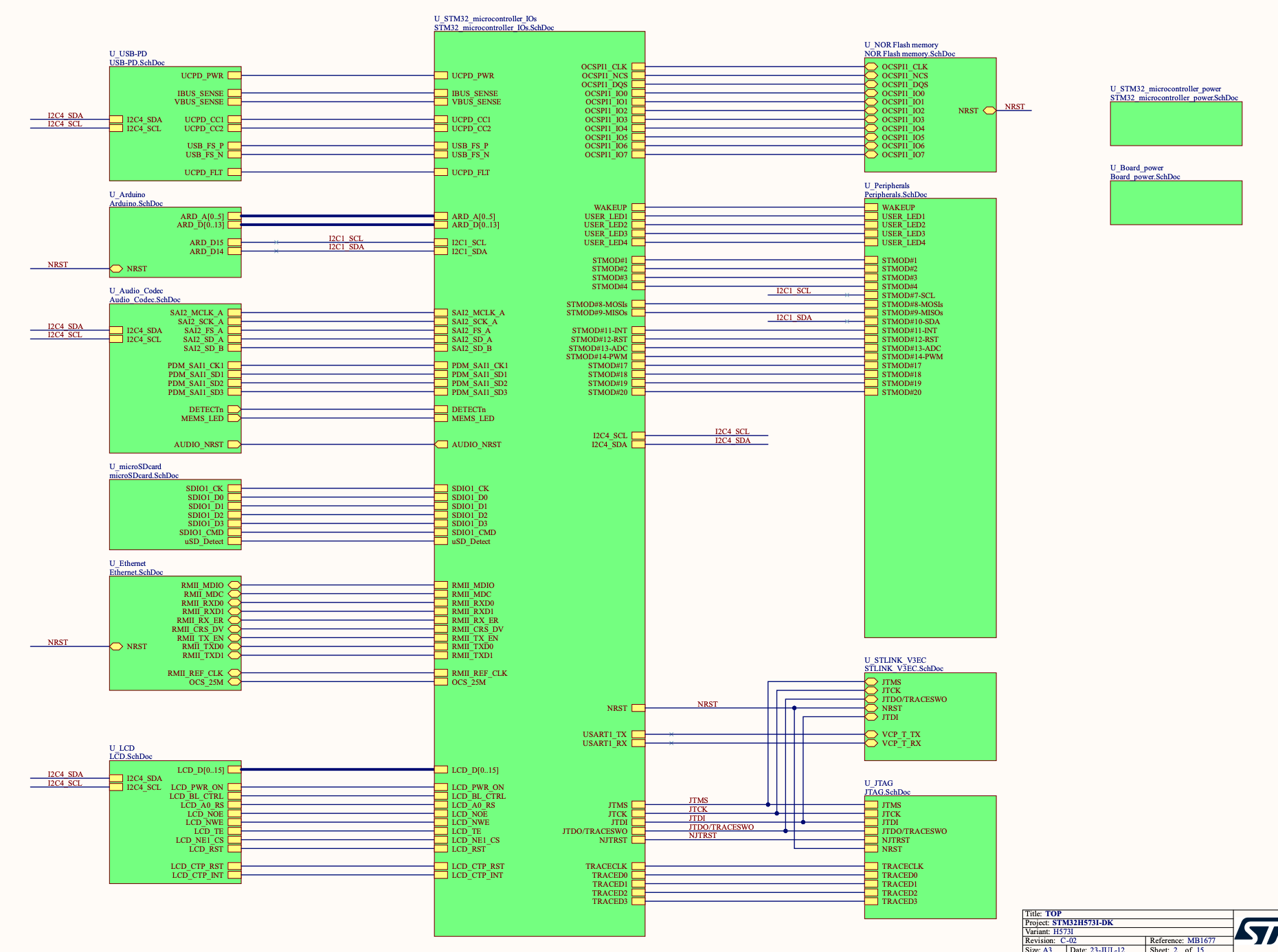The height and width of the screenshot is (952, 1278).
Task: Click the microSDcard.SchDoc file name label
Action: tap(144, 475)
